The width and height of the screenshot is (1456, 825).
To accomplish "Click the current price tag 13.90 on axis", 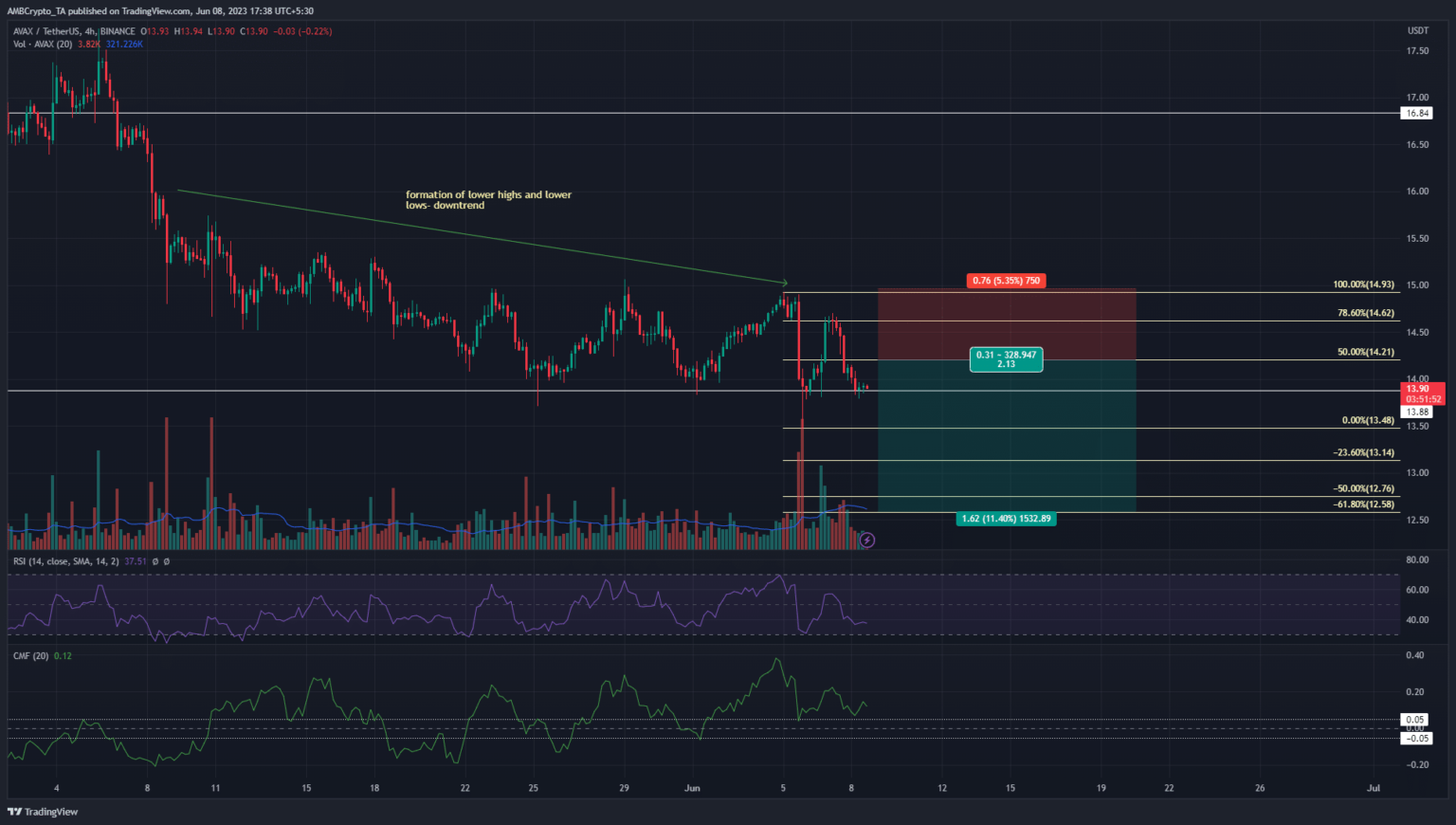I will pos(1418,389).
